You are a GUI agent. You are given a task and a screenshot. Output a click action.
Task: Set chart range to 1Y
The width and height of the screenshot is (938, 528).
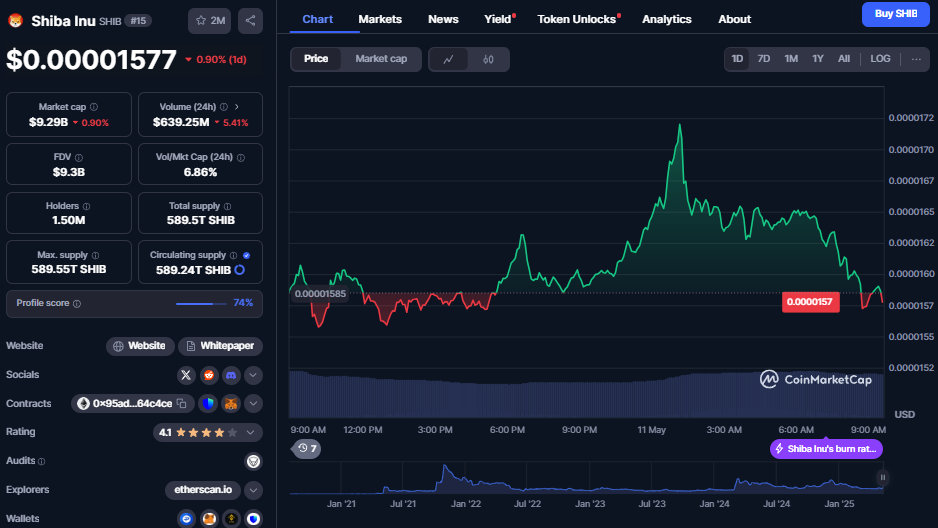coord(818,59)
